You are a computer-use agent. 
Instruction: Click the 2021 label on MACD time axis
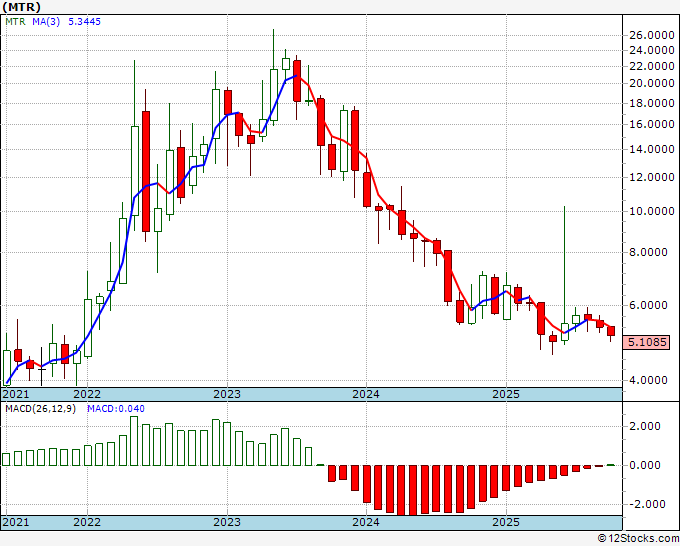[x=16, y=522]
